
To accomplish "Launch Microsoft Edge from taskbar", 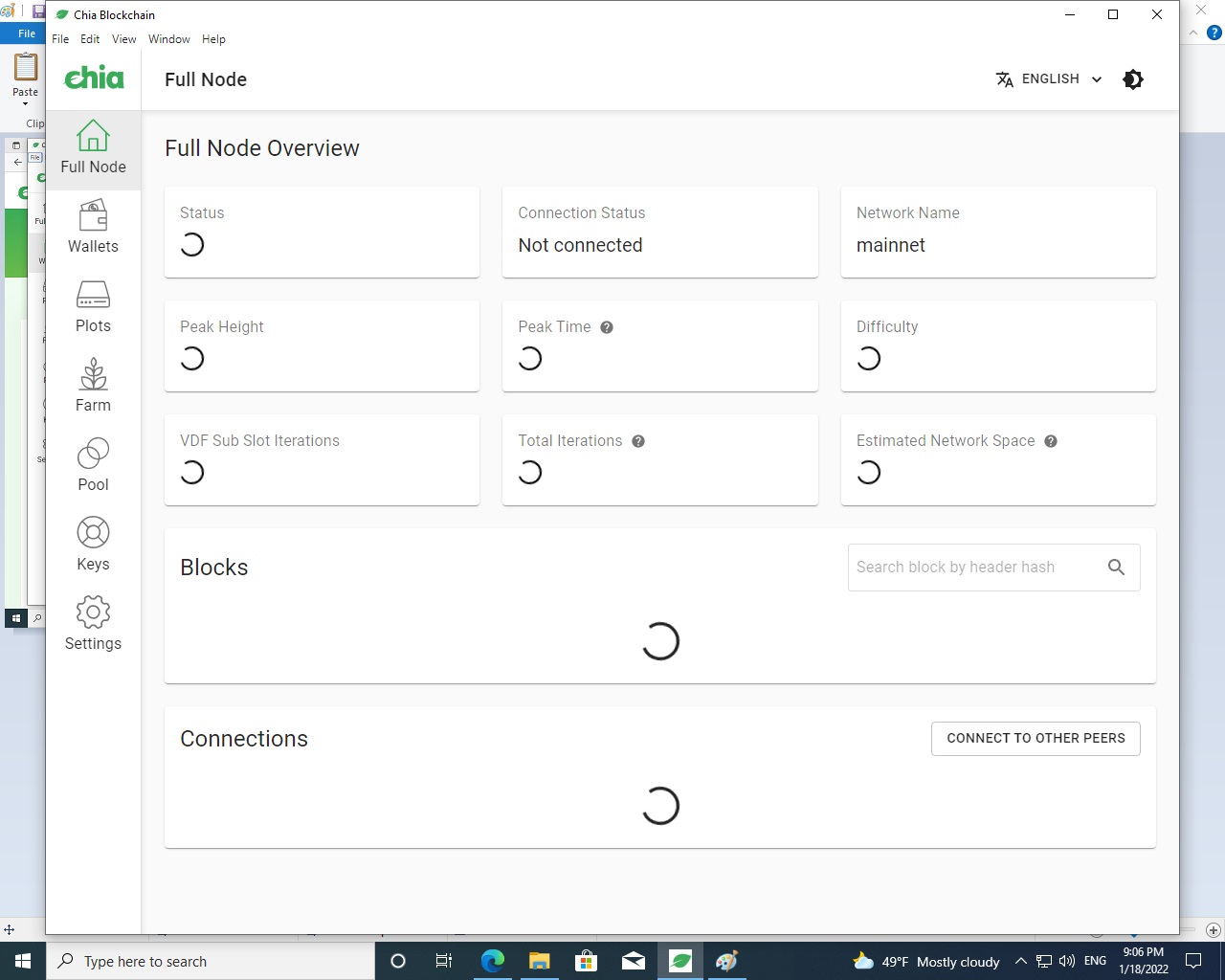I will (x=492, y=961).
